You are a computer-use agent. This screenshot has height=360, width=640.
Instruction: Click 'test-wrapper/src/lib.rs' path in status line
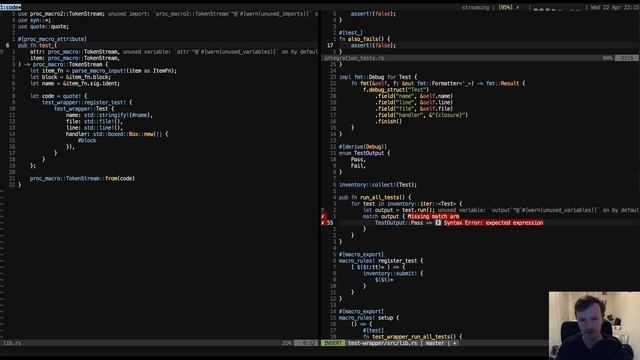coord(383,343)
